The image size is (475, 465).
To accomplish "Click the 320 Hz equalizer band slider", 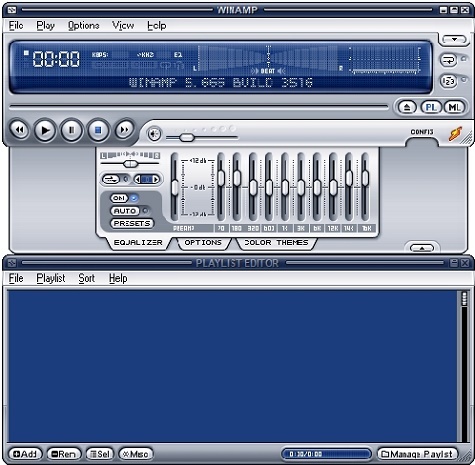I will (253, 187).
